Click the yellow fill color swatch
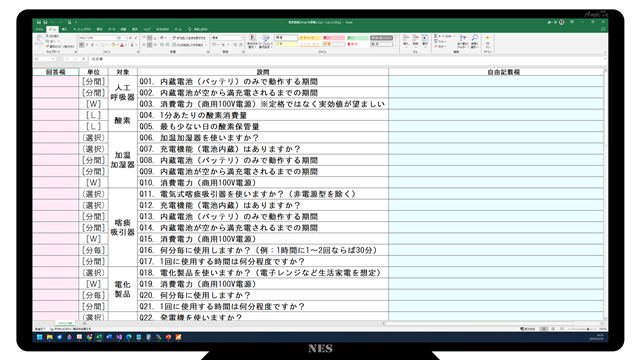640x360 pixels. (x=113, y=45)
